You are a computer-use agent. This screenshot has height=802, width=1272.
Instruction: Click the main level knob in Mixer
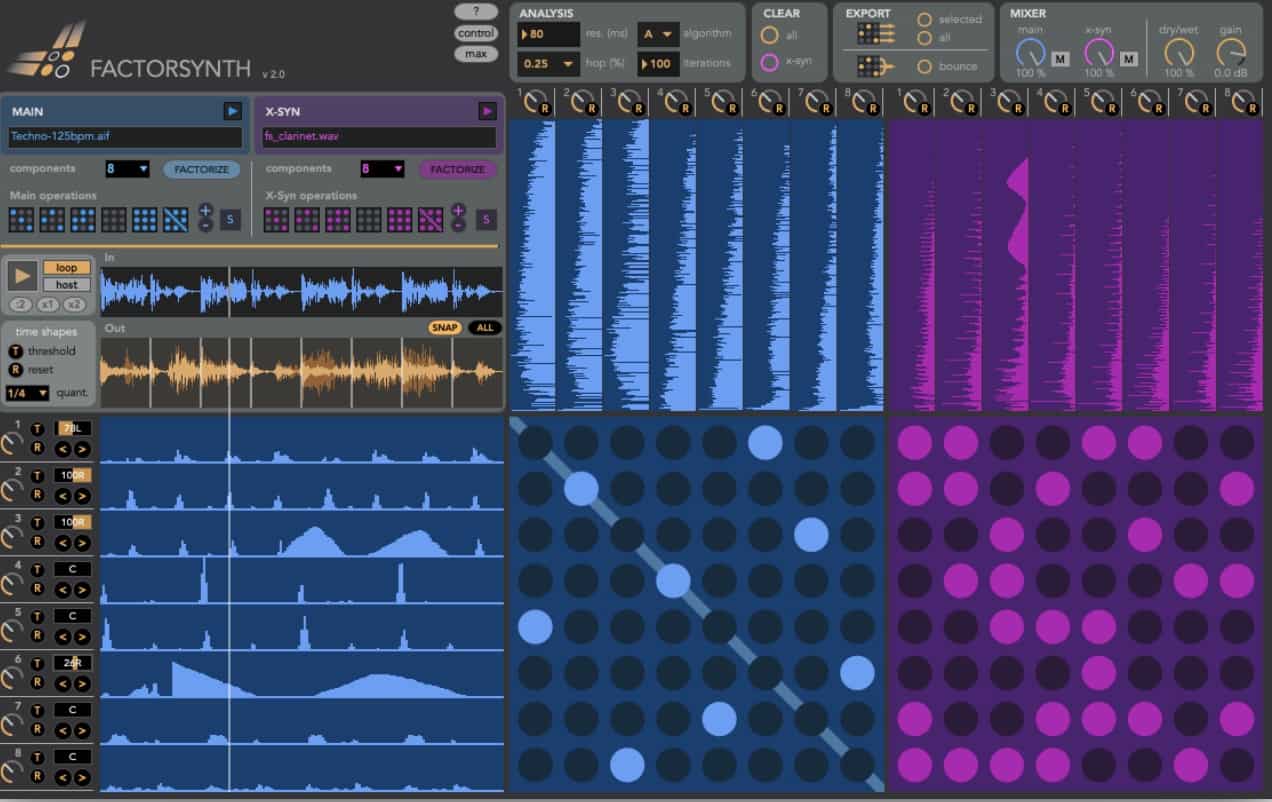coord(1030,53)
